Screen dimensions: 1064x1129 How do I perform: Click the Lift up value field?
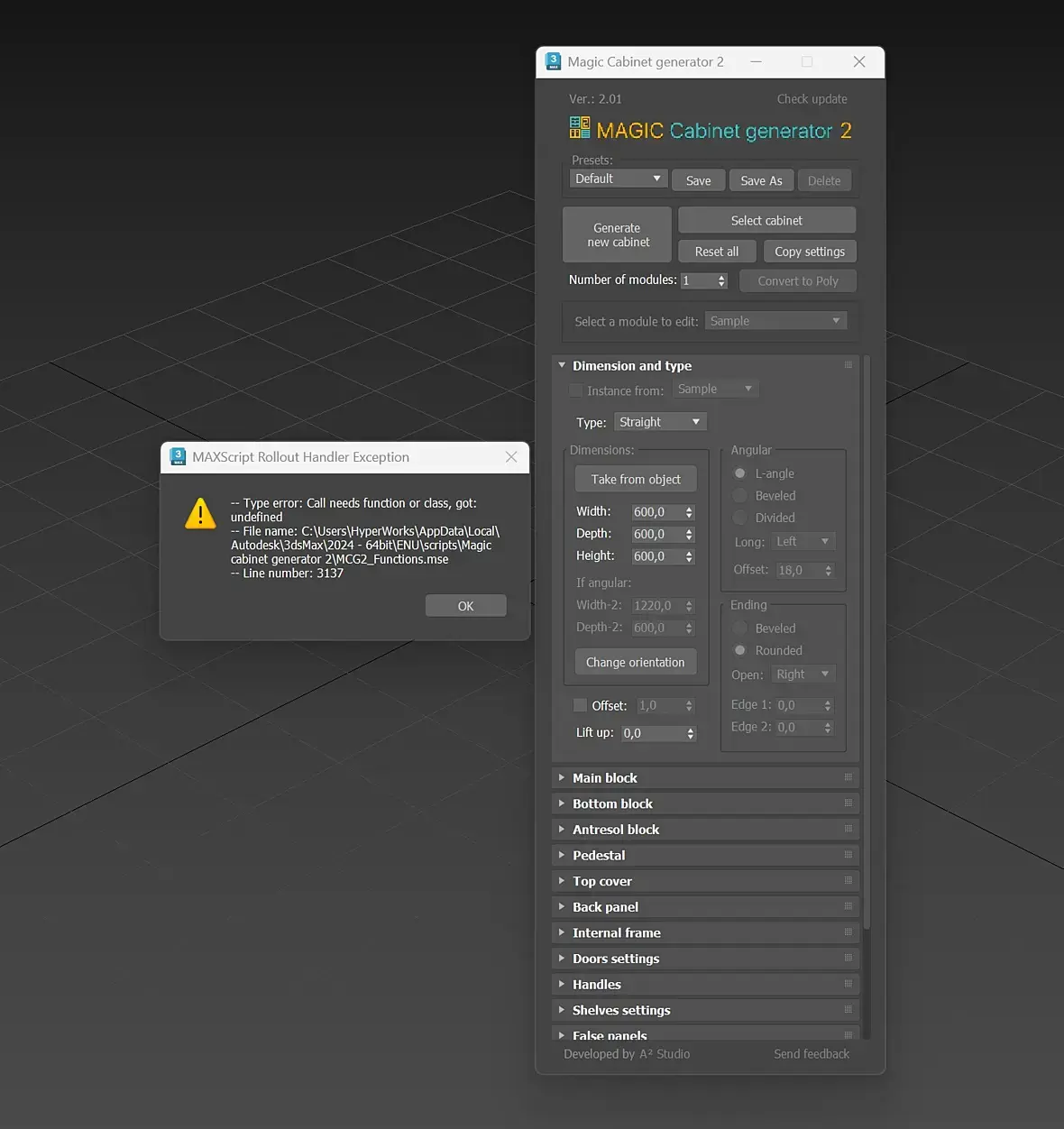653,733
